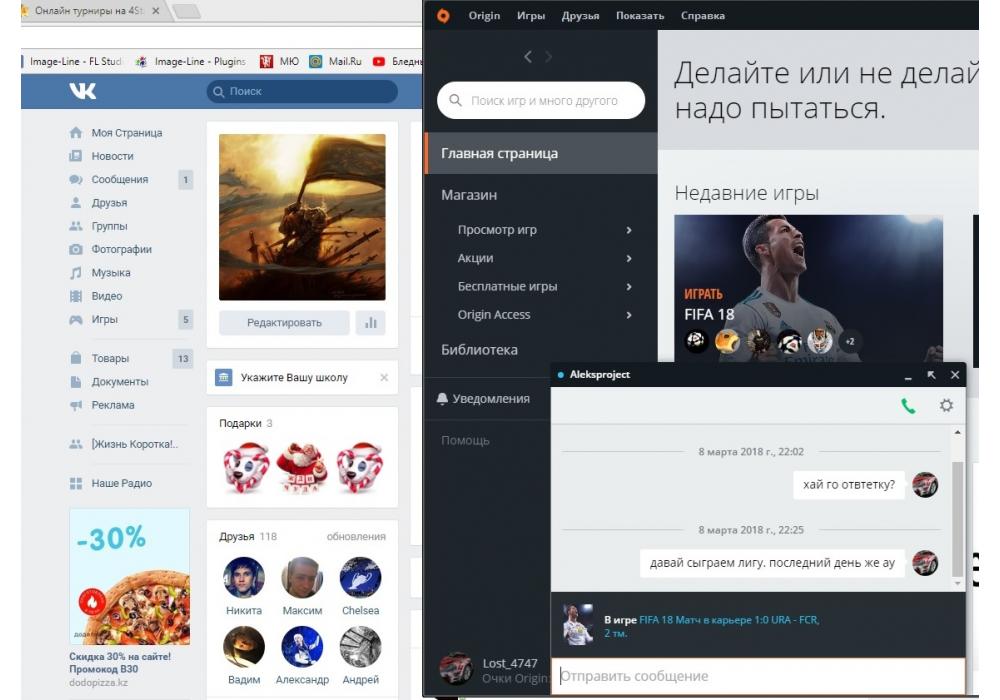Click the 'Отправить сообщение' chat input
Screen dimensions: 1000x700
(x=758, y=676)
